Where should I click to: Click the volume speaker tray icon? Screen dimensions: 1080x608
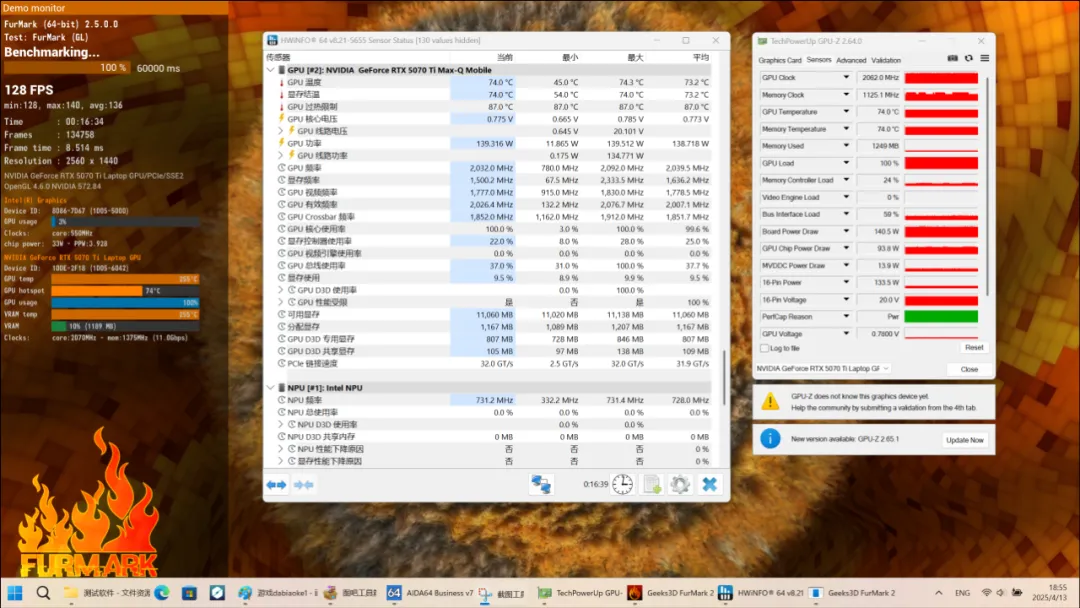tap(1000, 593)
